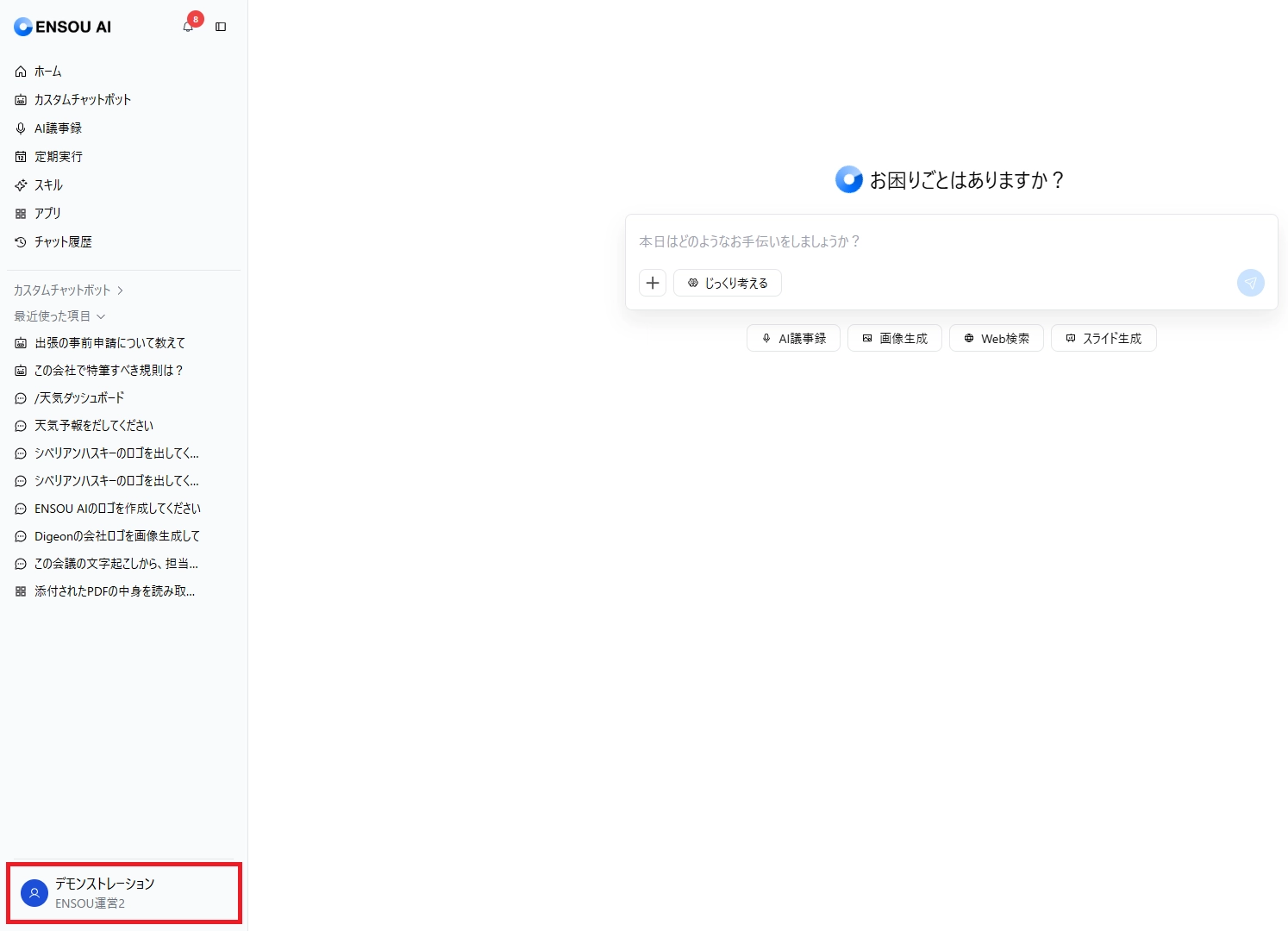
Task: Open 定期実行 schedule page
Action: (x=123, y=157)
